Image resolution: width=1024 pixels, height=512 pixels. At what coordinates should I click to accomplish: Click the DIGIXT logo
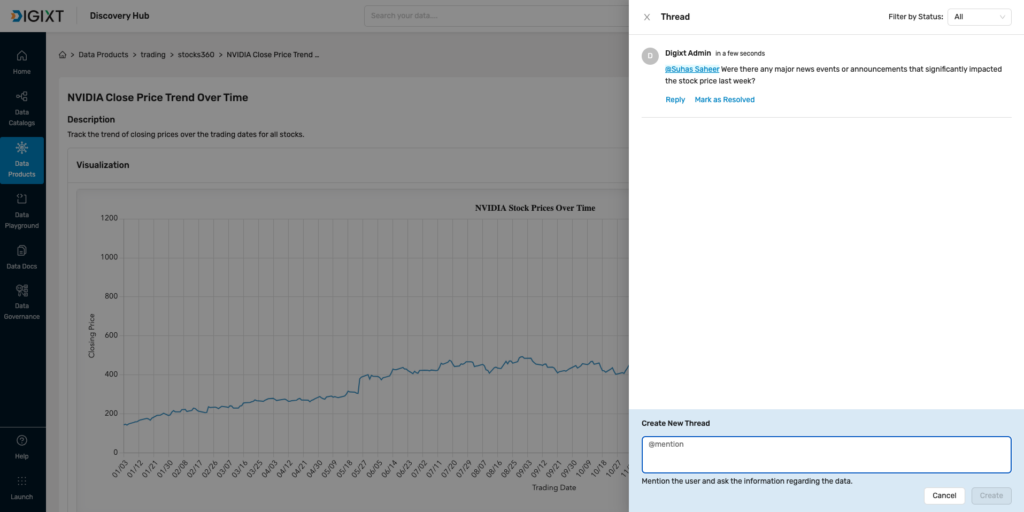[37, 16]
